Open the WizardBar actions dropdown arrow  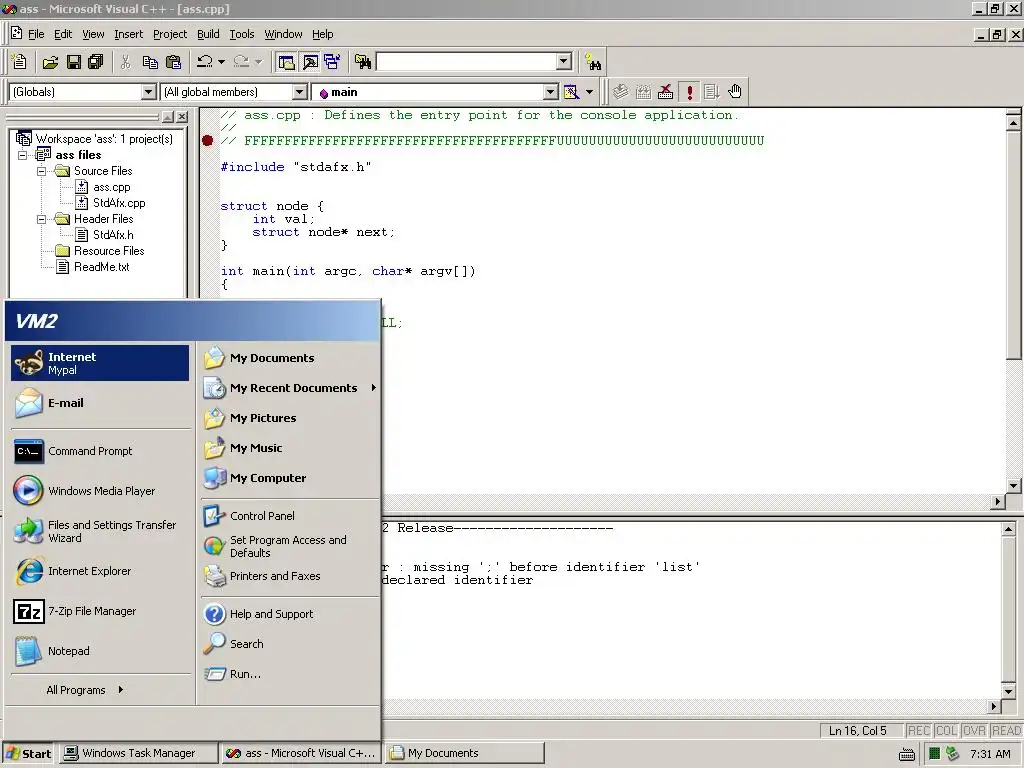tap(589, 92)
